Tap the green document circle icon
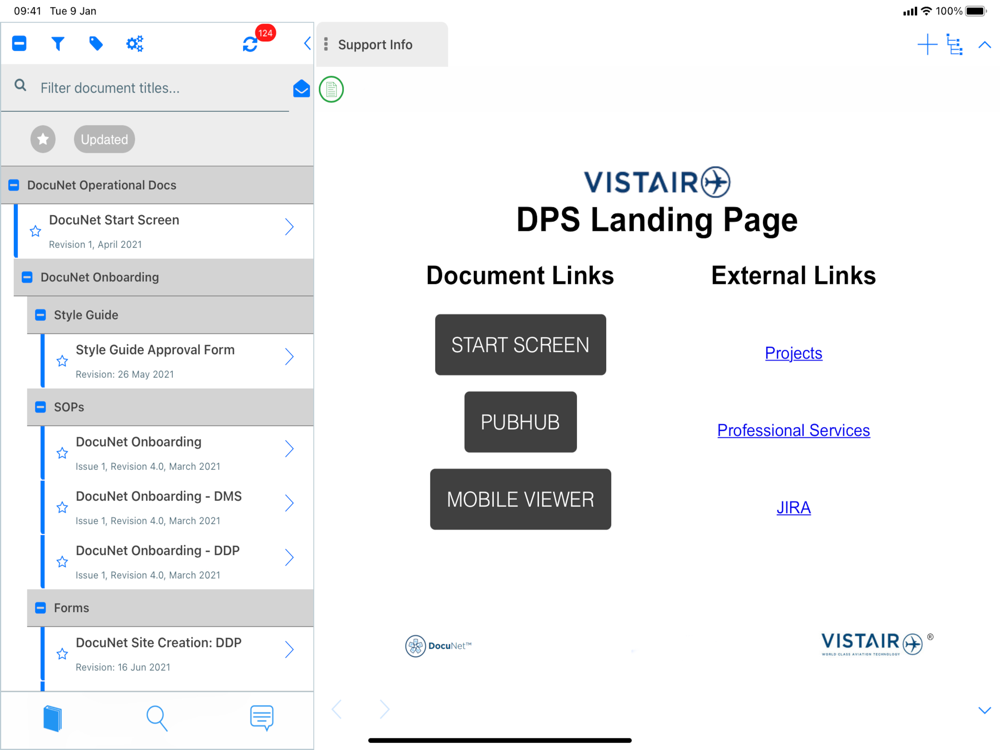 pyautogui.click(x=331, y=89)
